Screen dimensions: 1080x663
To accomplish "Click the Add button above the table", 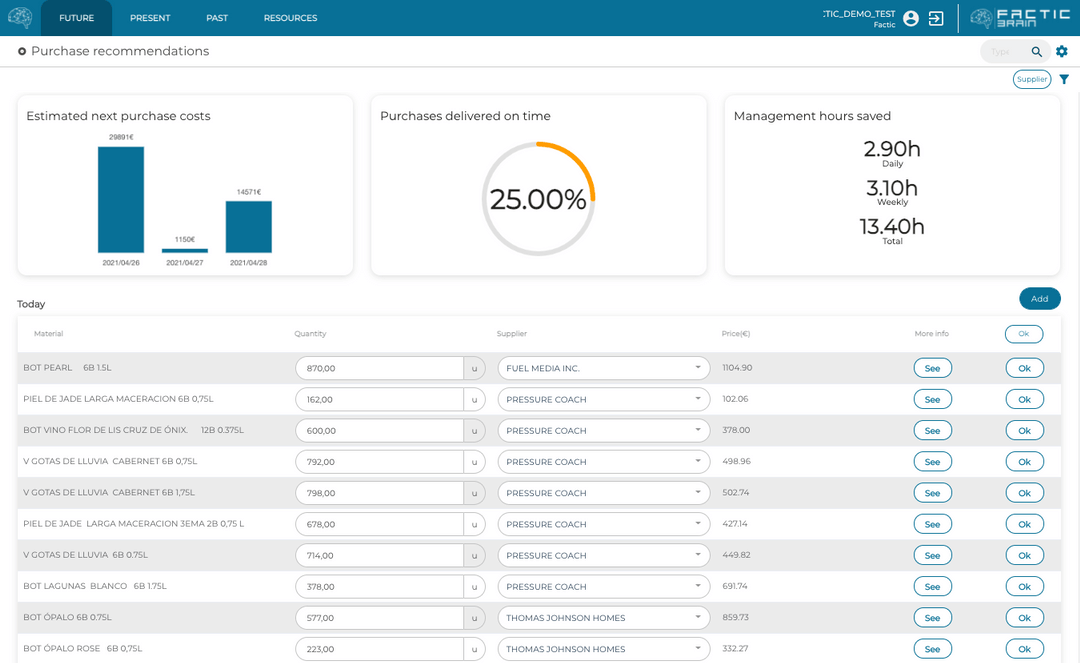I will [x=1039, y=298].
